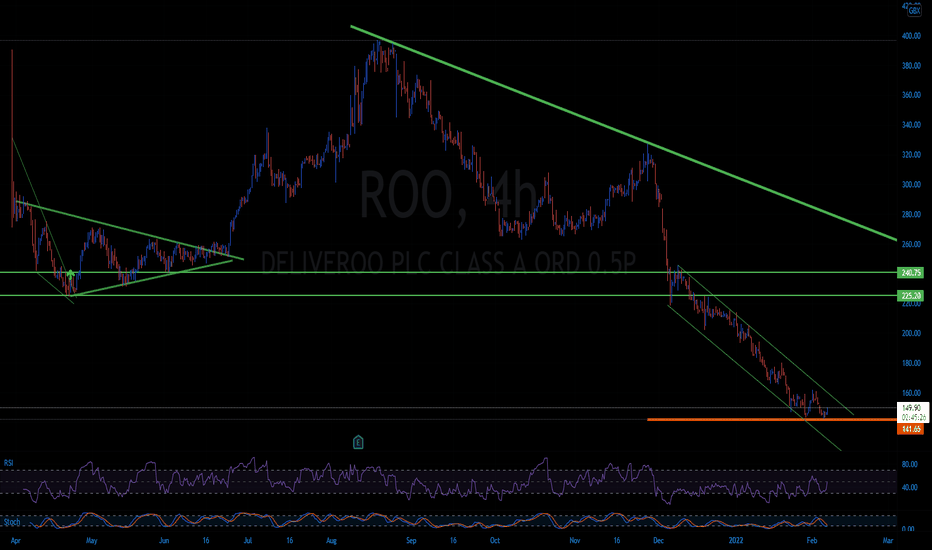
Task: Click the Aug label on time axis
Action: click(x=332, y=540)
